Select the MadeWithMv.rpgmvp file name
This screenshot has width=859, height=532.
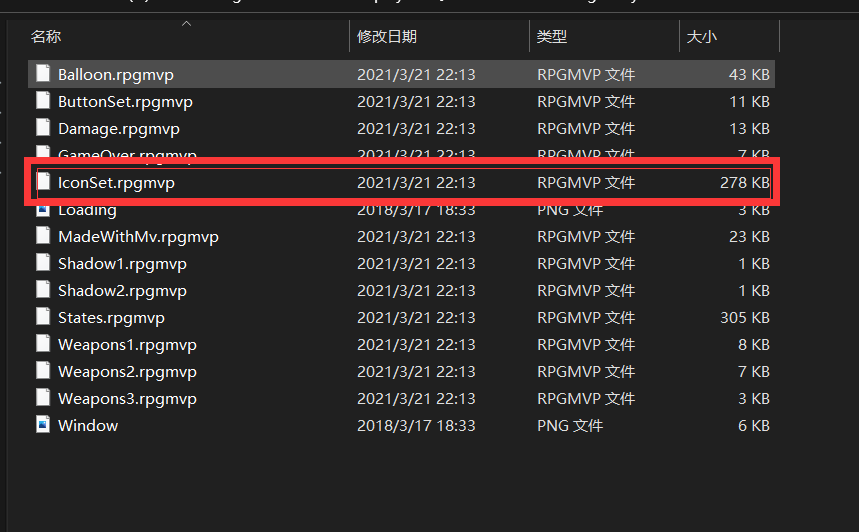click(x=138, y=237)
